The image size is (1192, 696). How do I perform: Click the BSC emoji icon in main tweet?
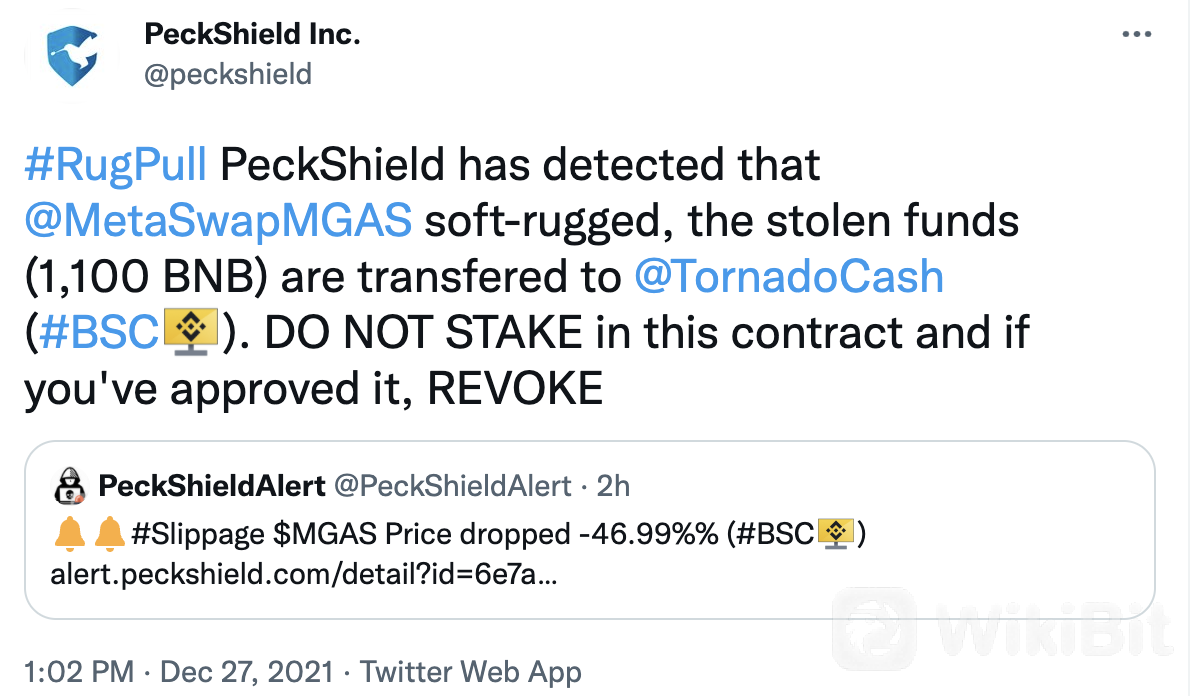191,331
